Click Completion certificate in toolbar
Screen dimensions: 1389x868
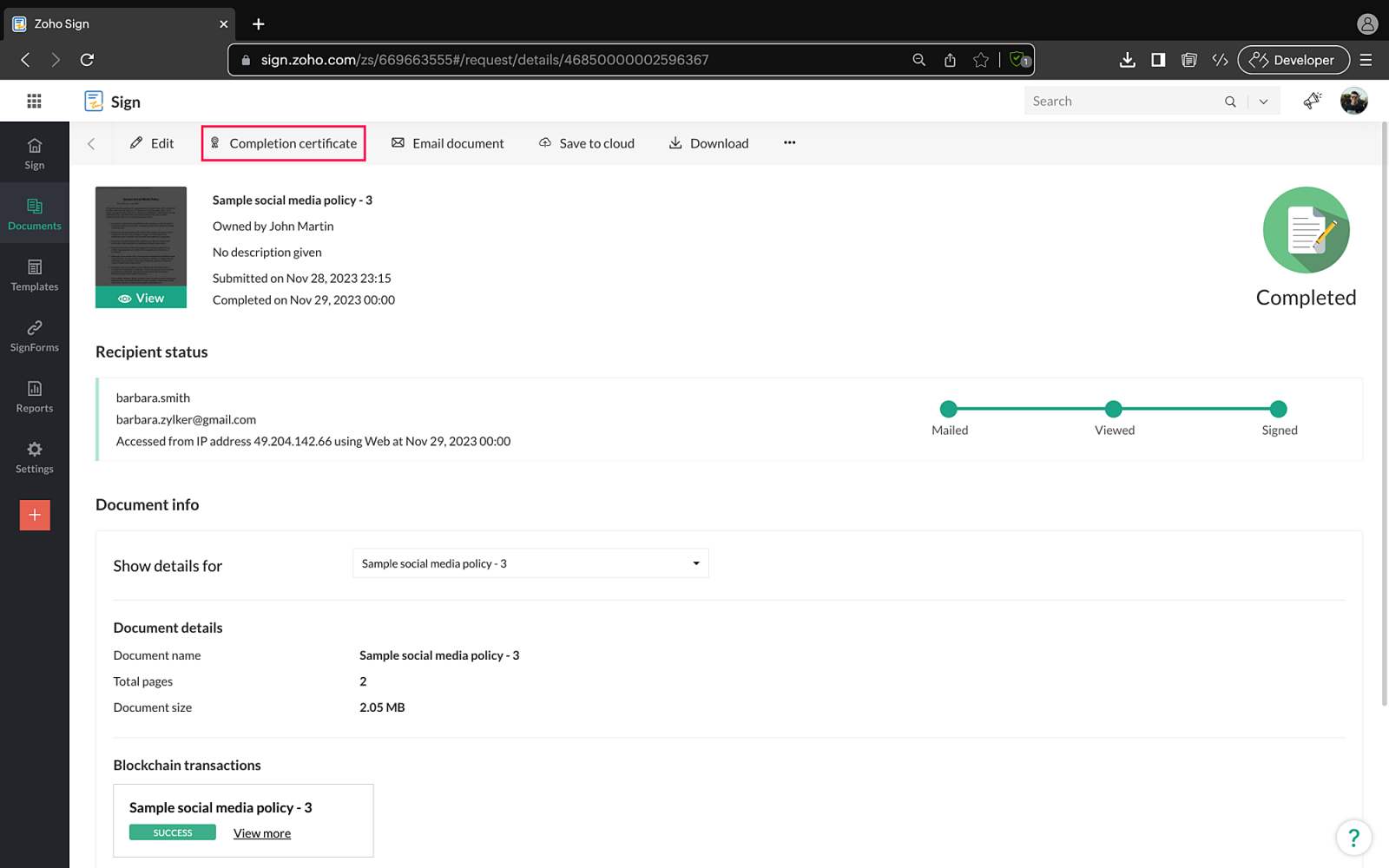tap(284, 143)
